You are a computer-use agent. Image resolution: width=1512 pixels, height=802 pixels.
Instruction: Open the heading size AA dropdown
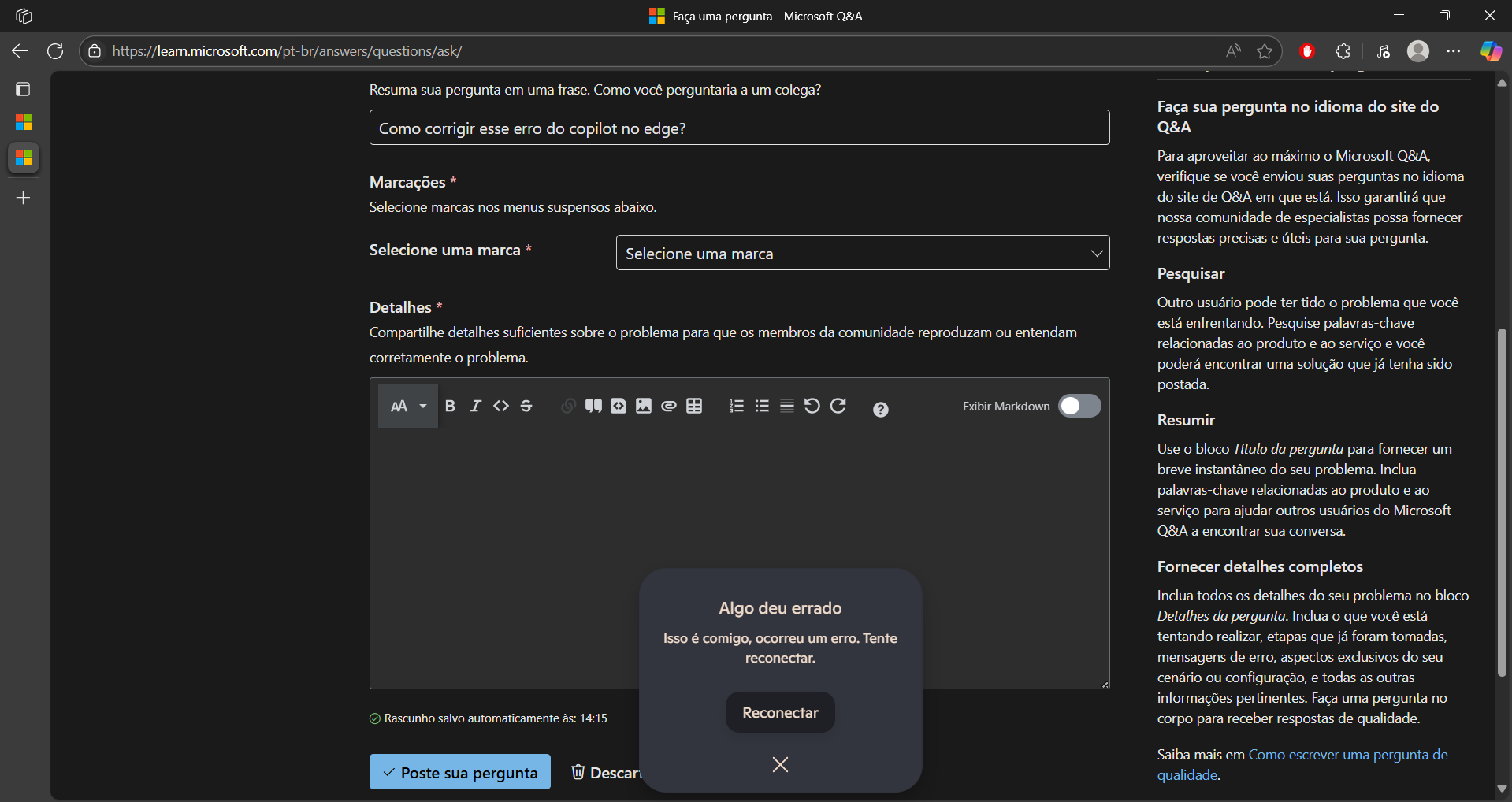408,406
